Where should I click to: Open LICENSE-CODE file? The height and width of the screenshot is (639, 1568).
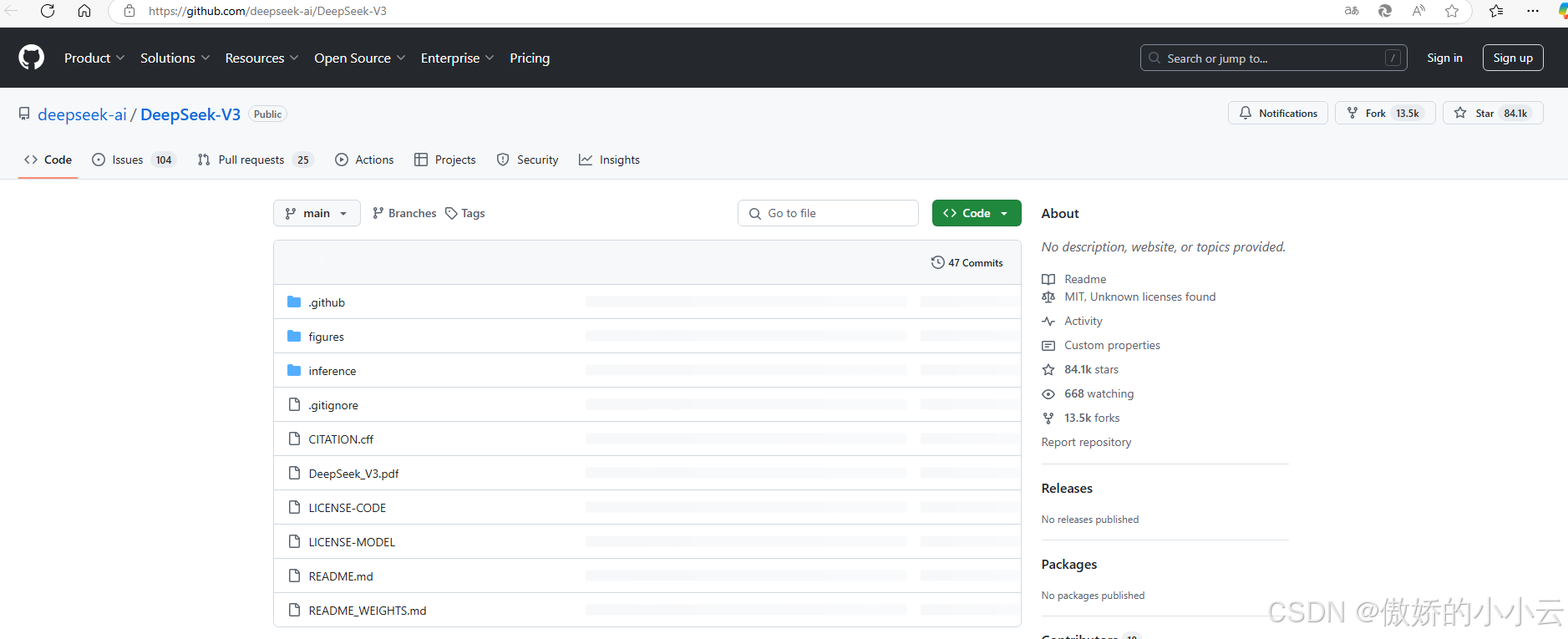347,507
